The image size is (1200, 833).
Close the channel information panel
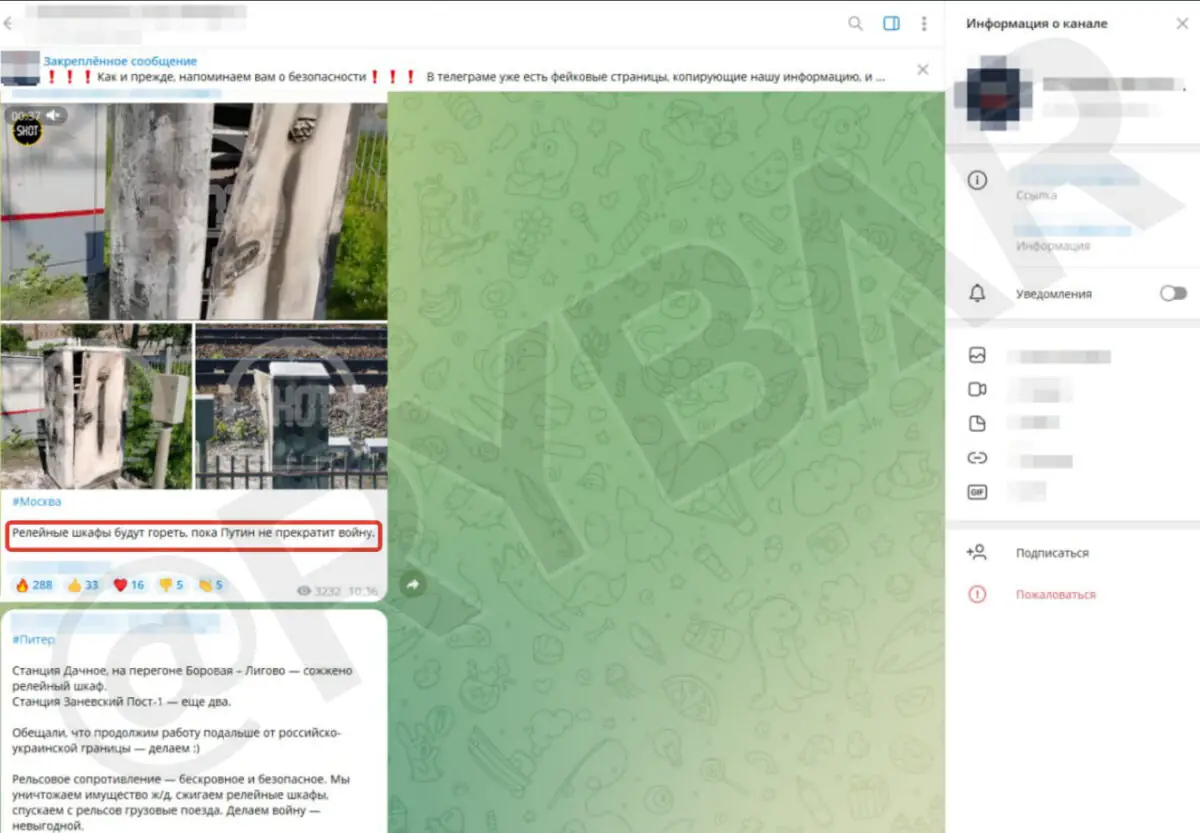[1181, 24]
